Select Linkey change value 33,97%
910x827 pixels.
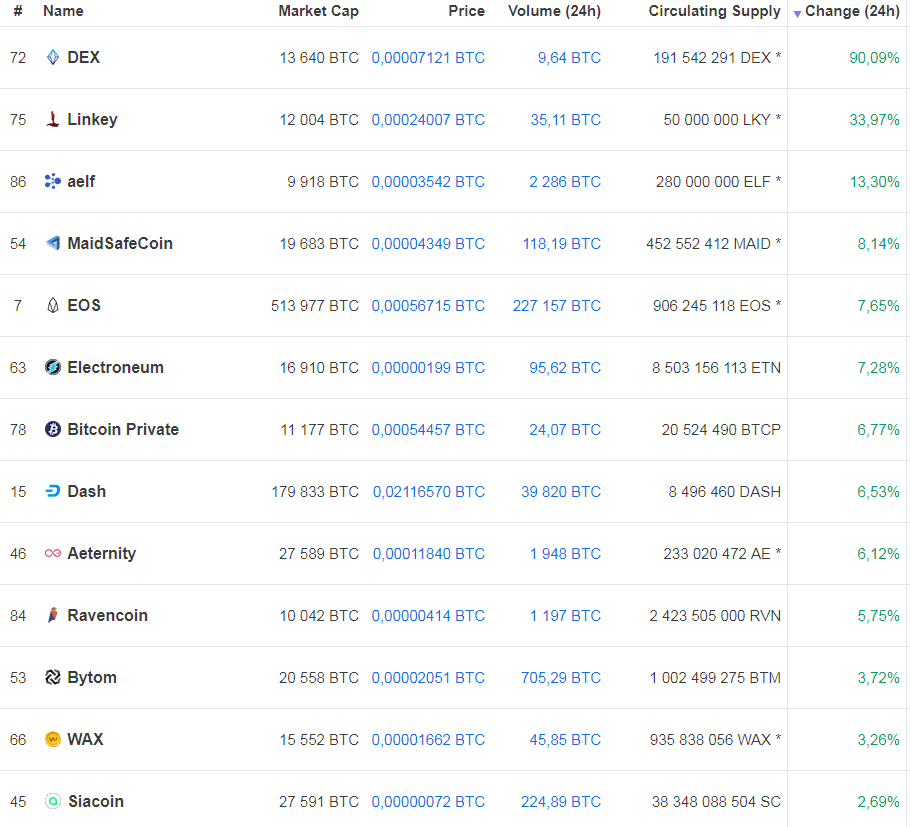coord(875,120)
